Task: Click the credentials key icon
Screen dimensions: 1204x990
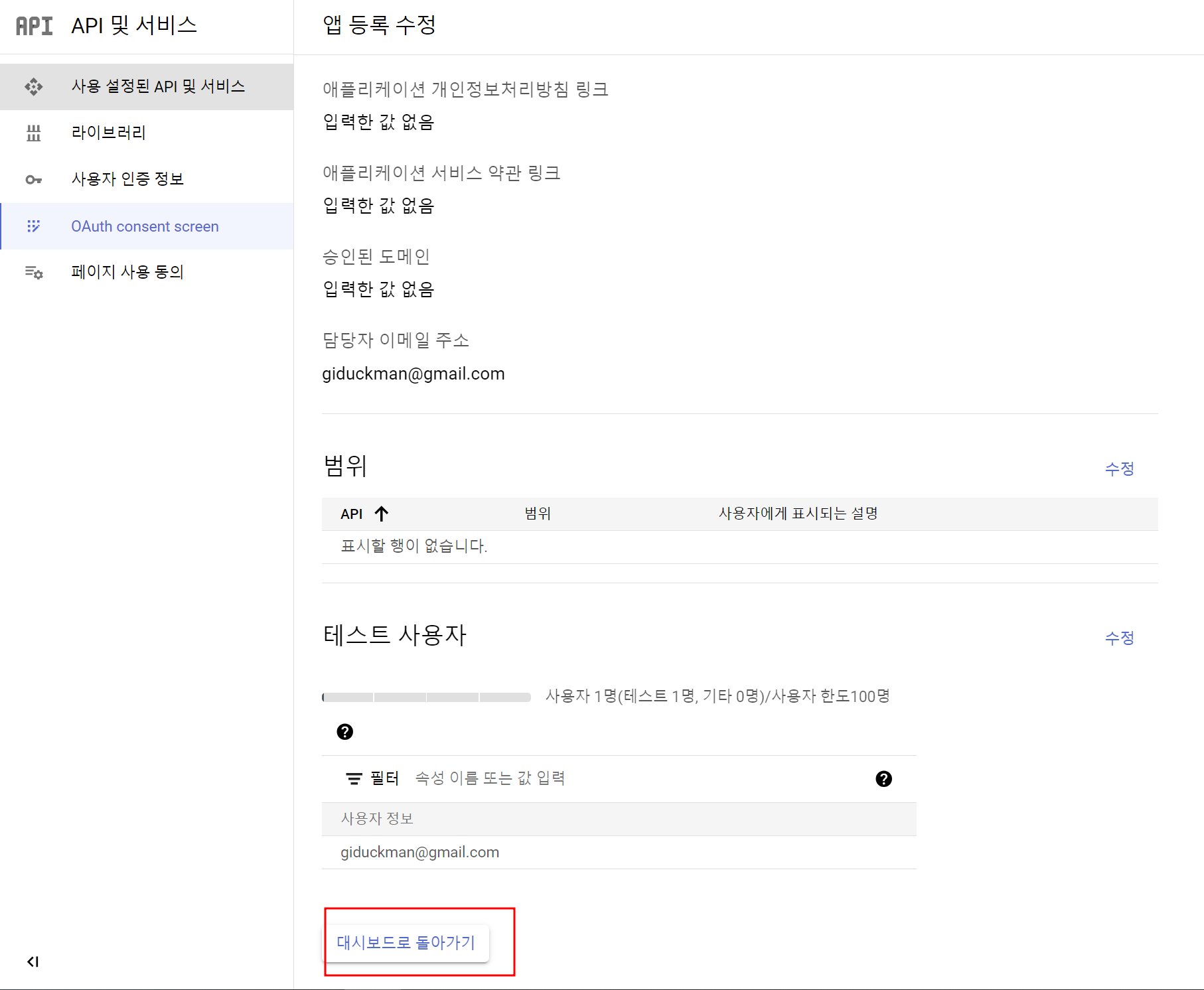Action: pyautogui.click(x=34, y=180)
